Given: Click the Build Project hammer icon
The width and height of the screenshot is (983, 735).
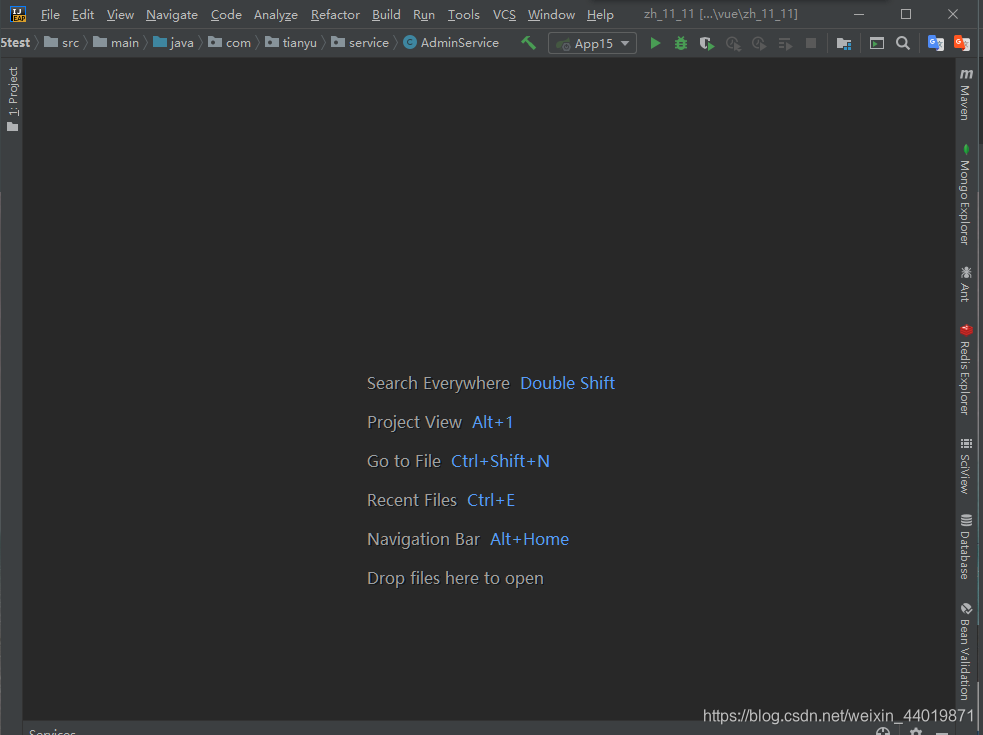Looking at the screenshot, I should coord(528,43).
